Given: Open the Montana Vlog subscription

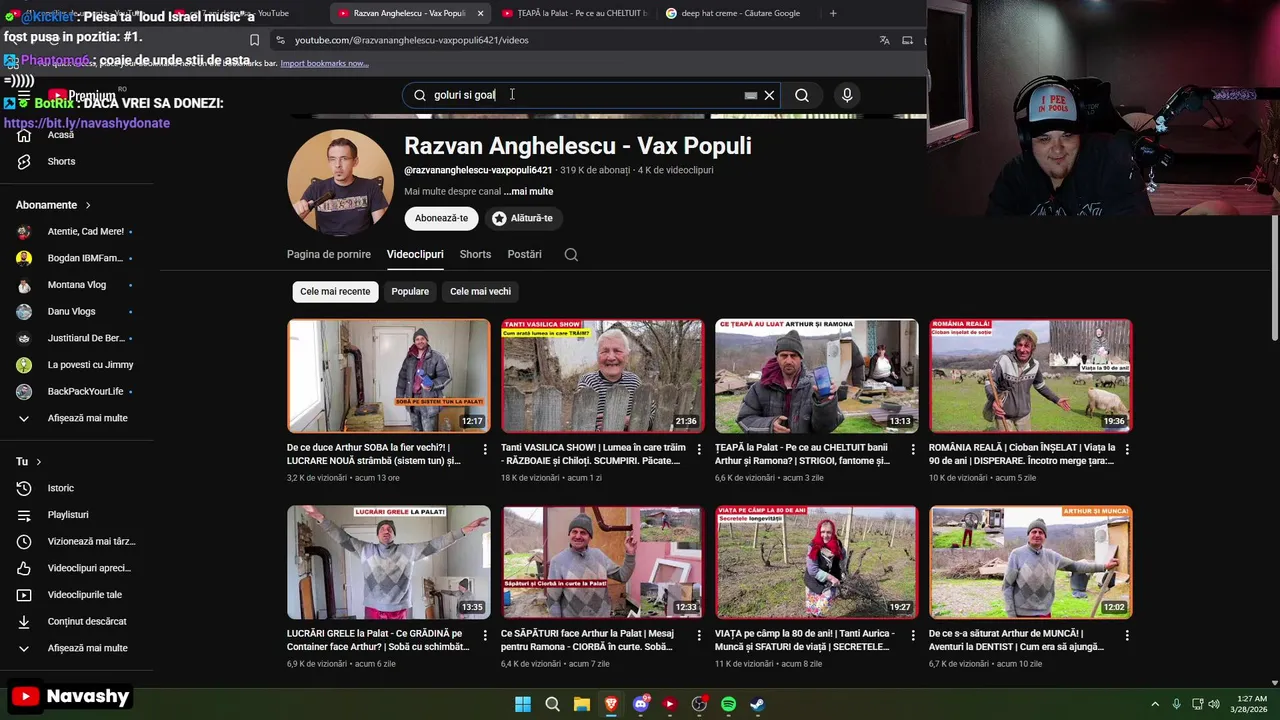Looking at the screenshot, I should [x=77, y=285].
